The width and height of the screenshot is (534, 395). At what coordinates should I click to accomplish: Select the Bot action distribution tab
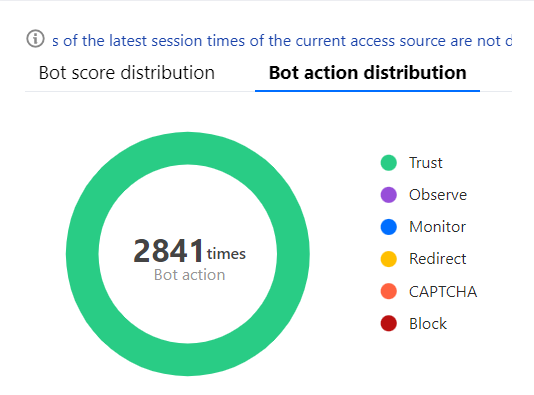pos(367,73)
